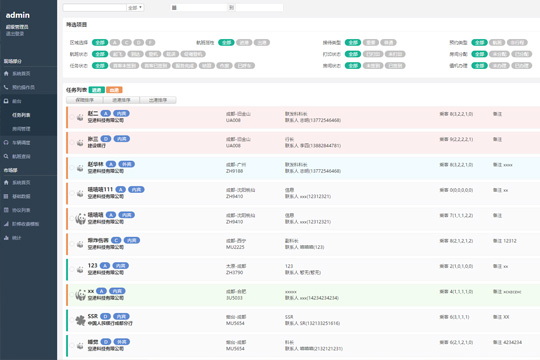This screenshot has height=360, width=540.
Task: Open 任务列表 in the sidebar submenu
Action: tap(21, 115)
